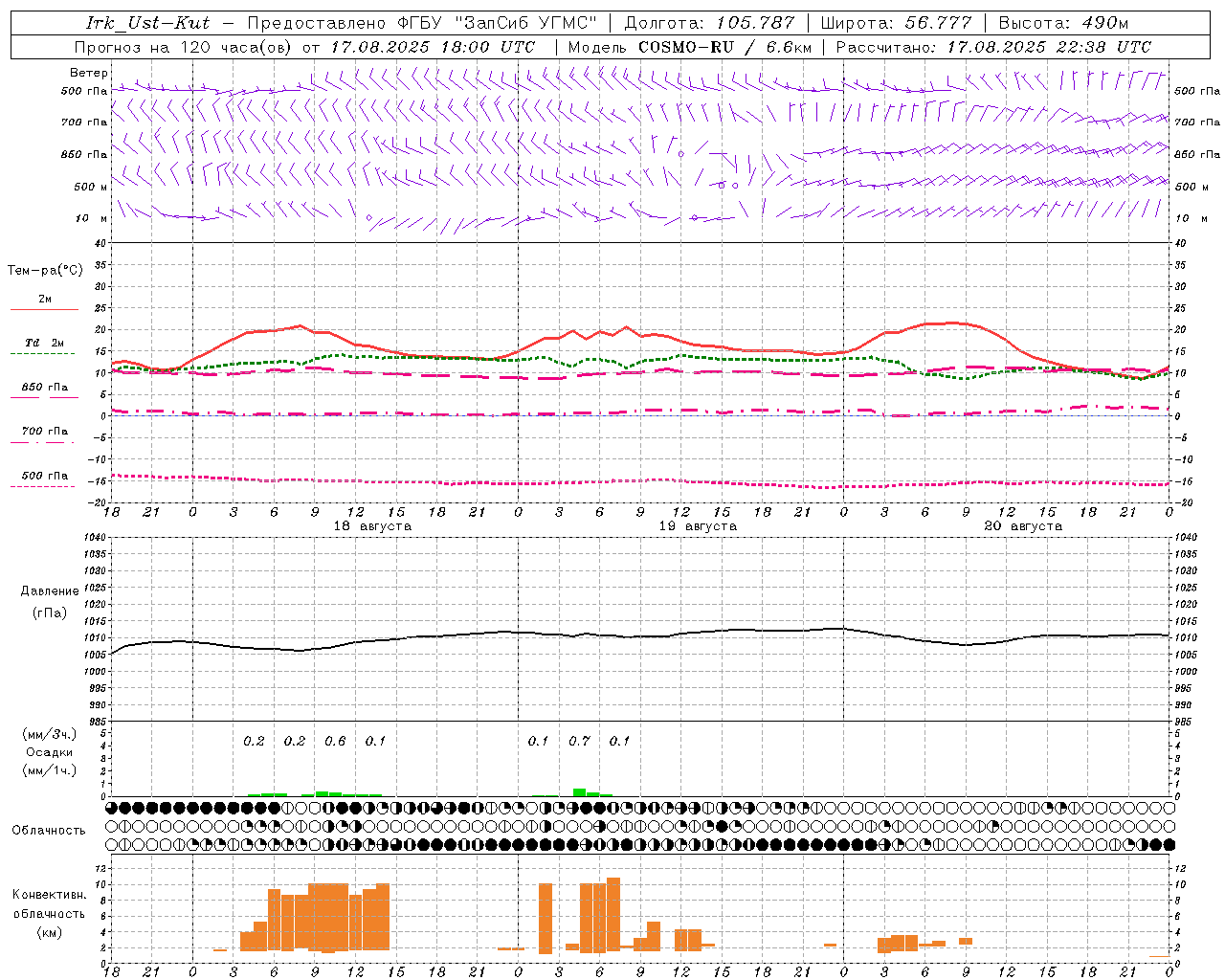1225x980 pixels.
Task: Click the altitude text 'Высота: 490м'
Action: 1063,23
